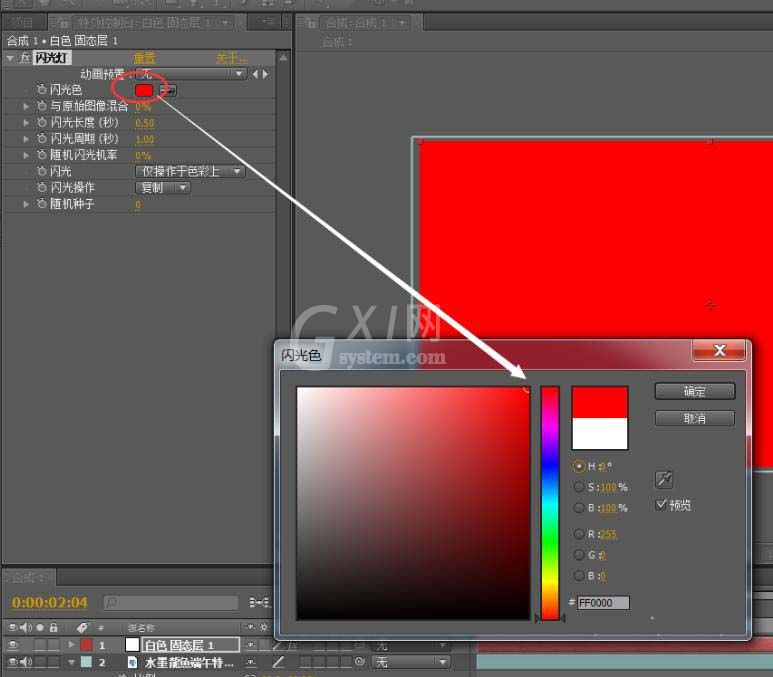Viewport: 773px width, 677px height.
Task: Open the parent dropdown of layer 2
Action: point(411,662)
